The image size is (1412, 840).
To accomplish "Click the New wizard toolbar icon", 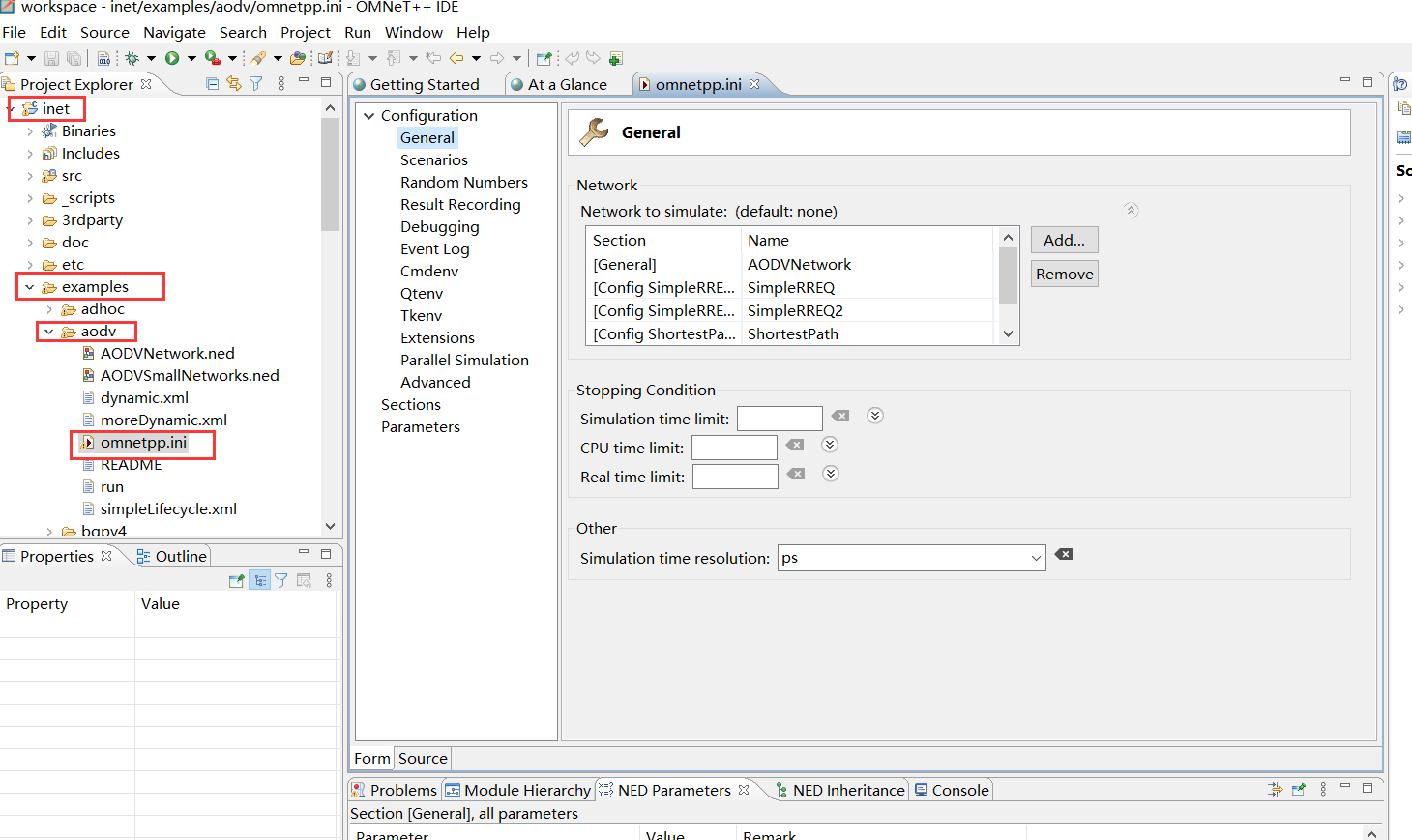I will point(12,58).
